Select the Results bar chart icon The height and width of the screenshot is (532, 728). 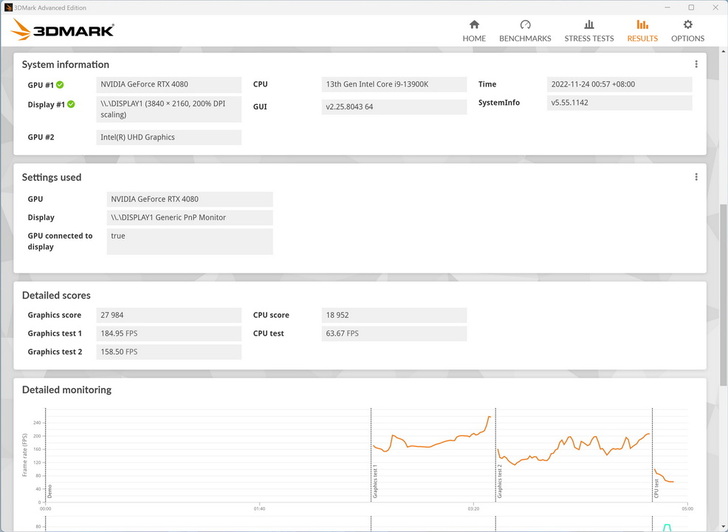[642, 25]
